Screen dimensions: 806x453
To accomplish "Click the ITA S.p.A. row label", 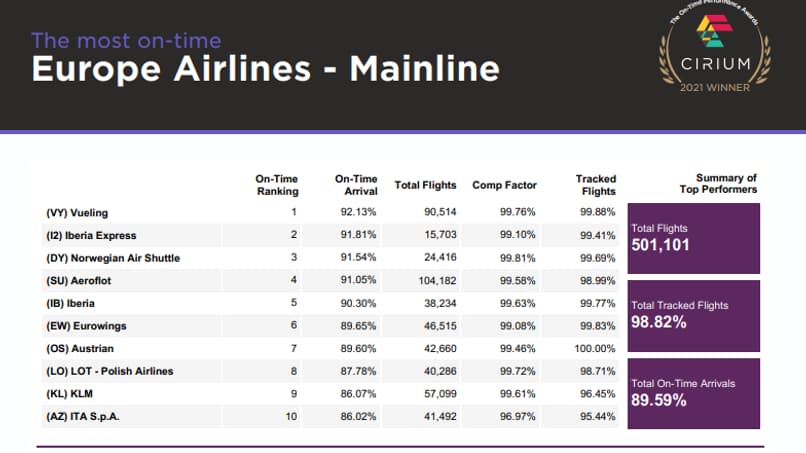I will [x=83, y=416].
